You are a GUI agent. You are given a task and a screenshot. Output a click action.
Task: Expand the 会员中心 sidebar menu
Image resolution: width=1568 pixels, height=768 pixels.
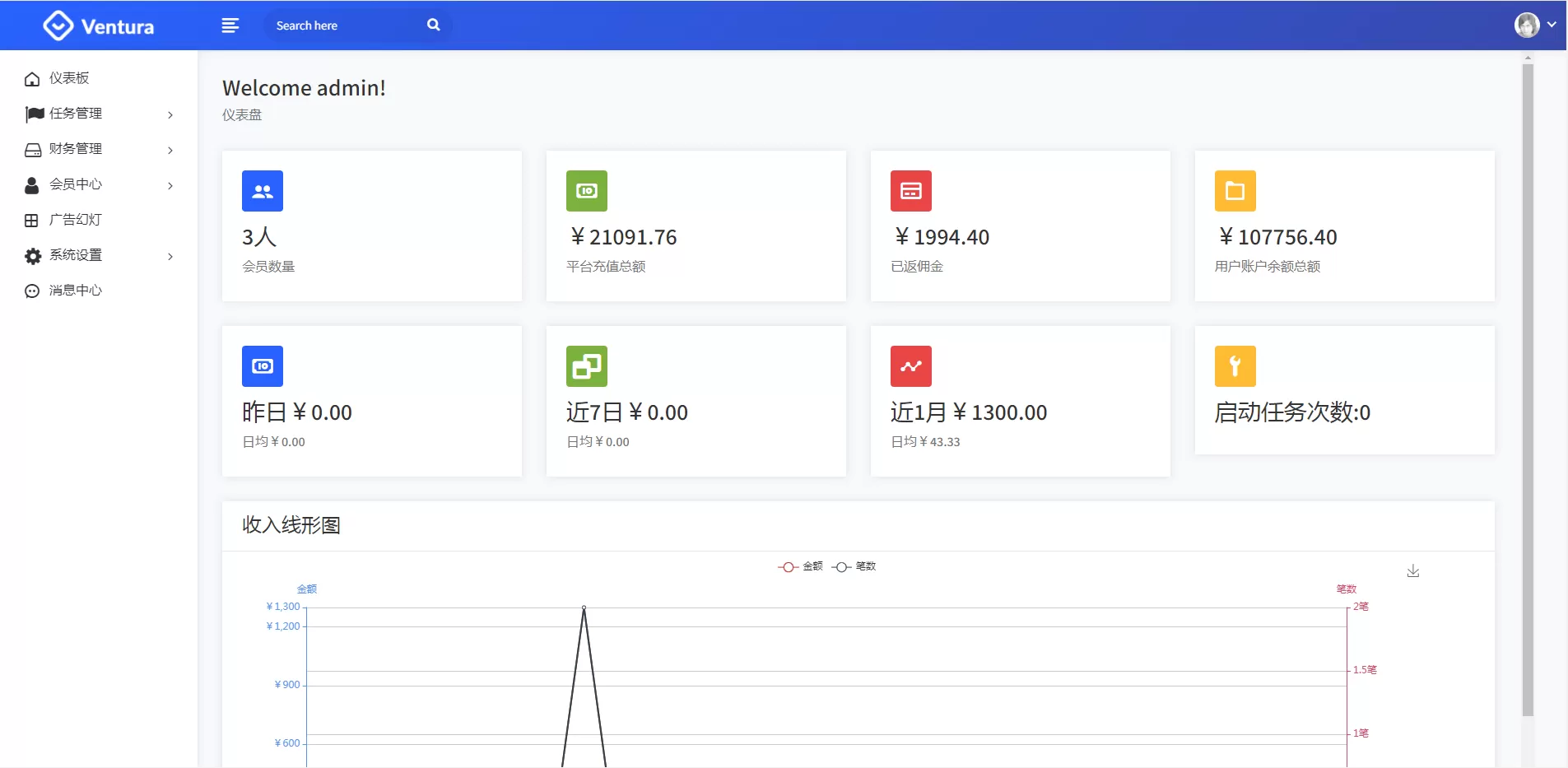click(99, 184)
